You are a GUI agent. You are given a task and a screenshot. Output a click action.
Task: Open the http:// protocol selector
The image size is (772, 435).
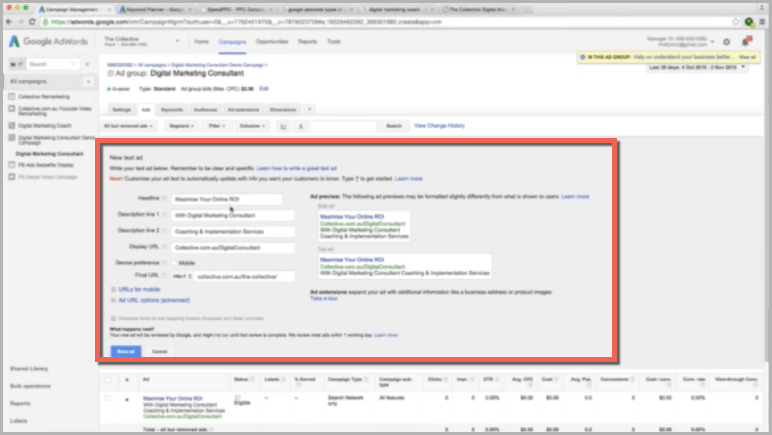point(182,277)
